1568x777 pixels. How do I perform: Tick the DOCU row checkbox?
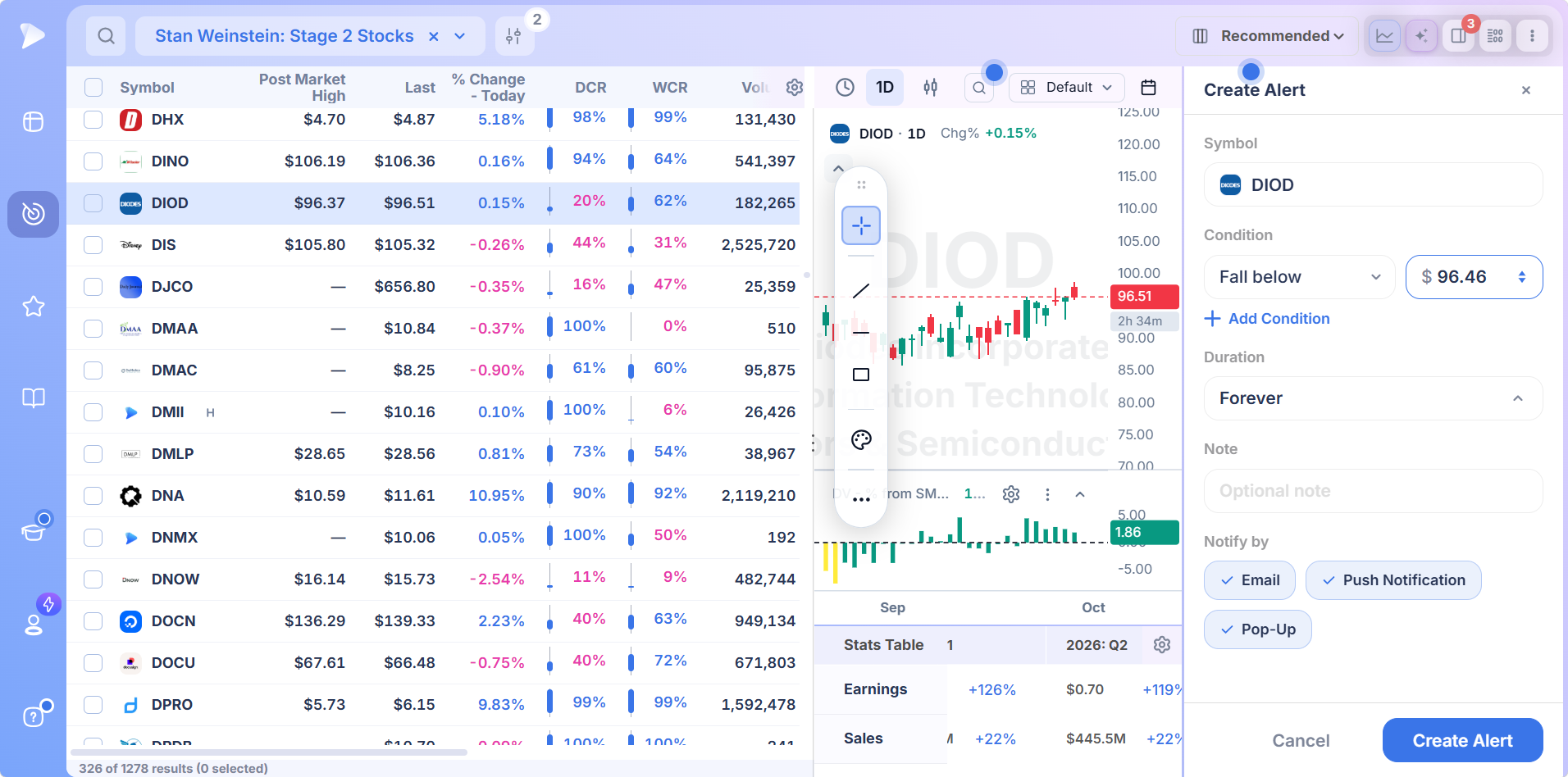(x=93, y=663)
